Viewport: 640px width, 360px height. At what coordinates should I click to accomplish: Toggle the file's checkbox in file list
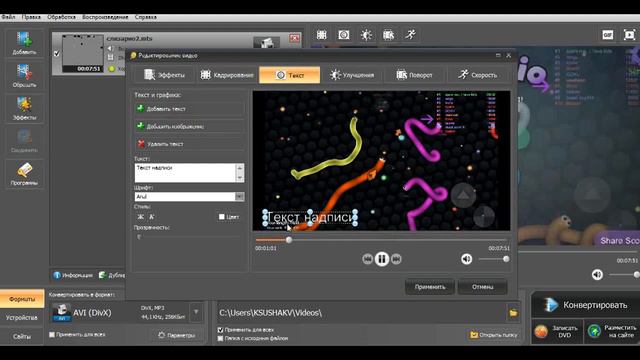tap(57, 53)
